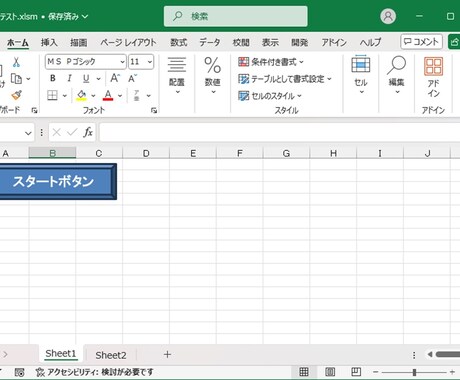Open the clipboard dialog launcher
This screenshot has width=460, height=380.
[x=34, y=110]
